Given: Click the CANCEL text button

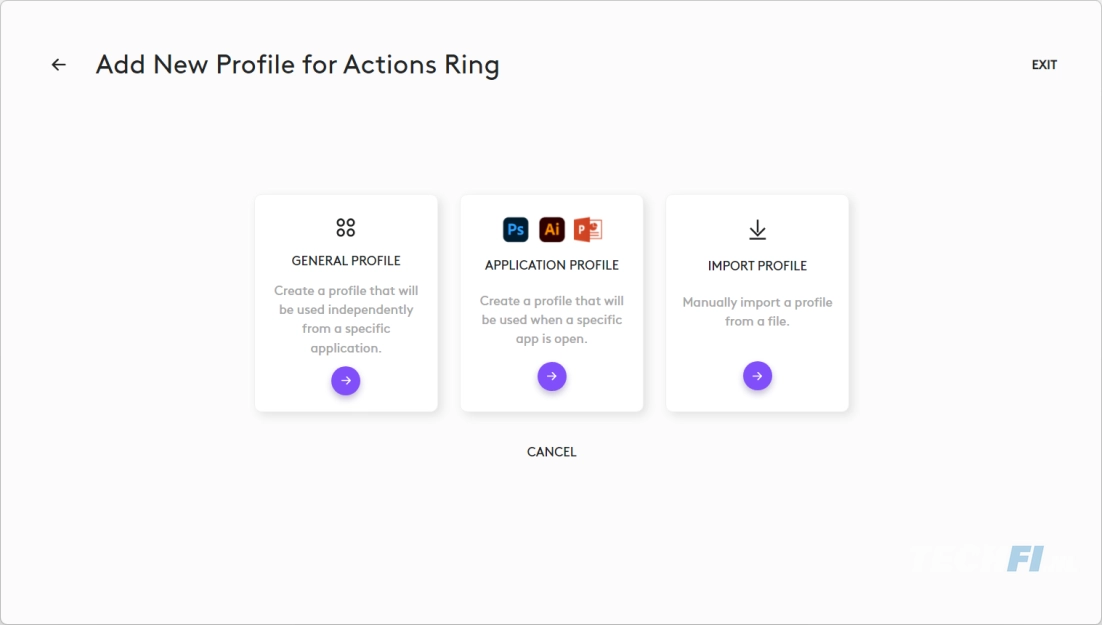Looking at the screenshot, I should 552,452.
